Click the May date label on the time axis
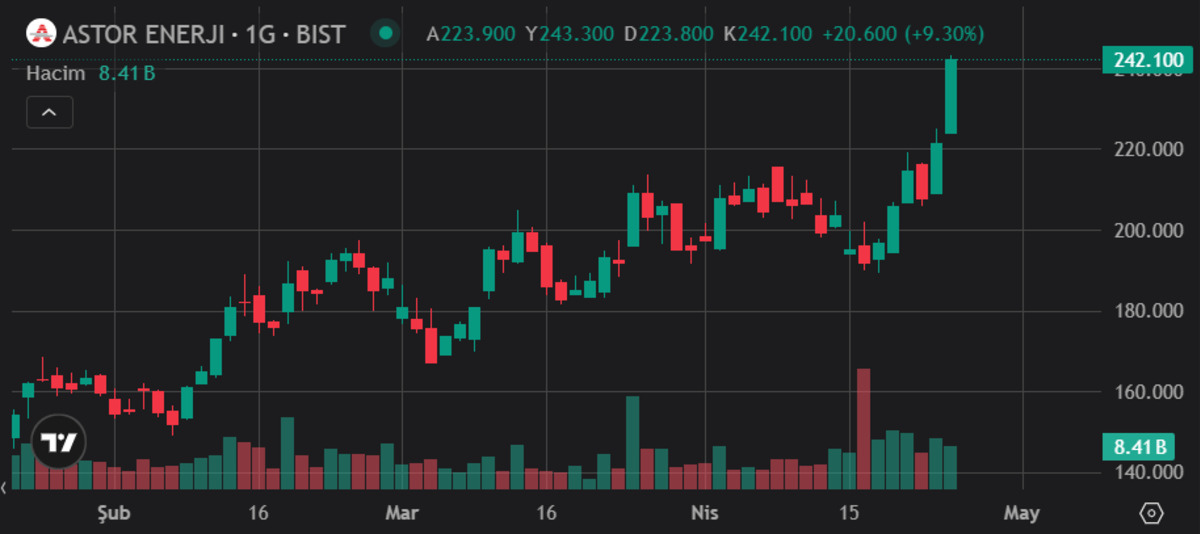 coord(1021,513)
